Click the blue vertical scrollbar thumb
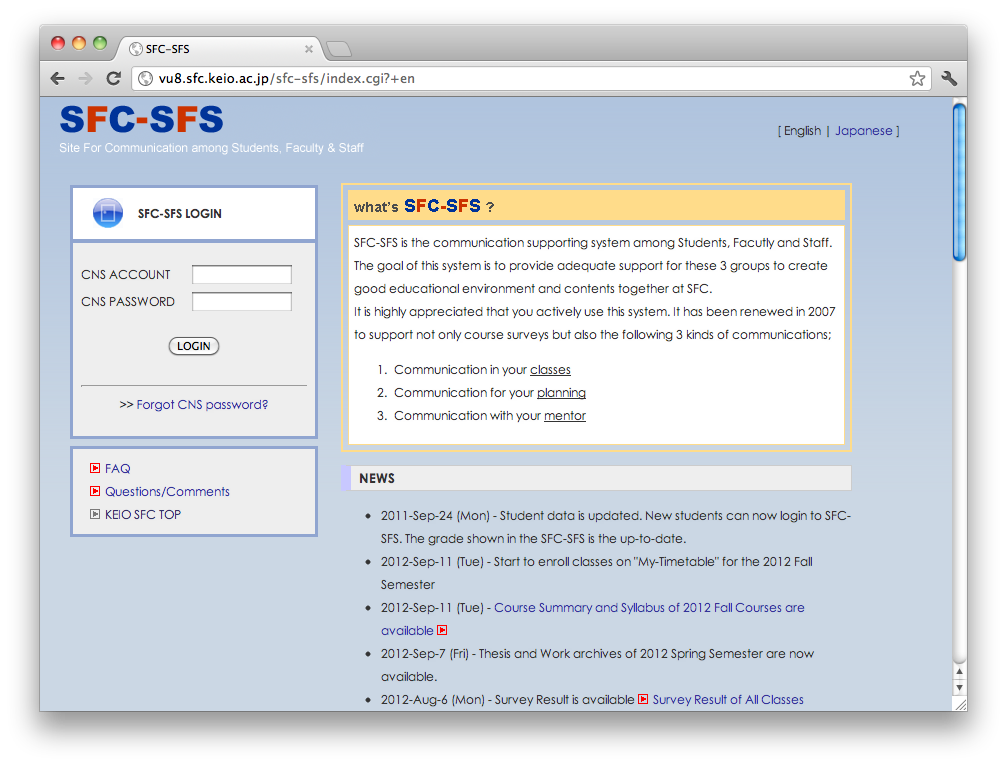The height and width of the screenshot is (766, 1007). (x=959, y=180)
